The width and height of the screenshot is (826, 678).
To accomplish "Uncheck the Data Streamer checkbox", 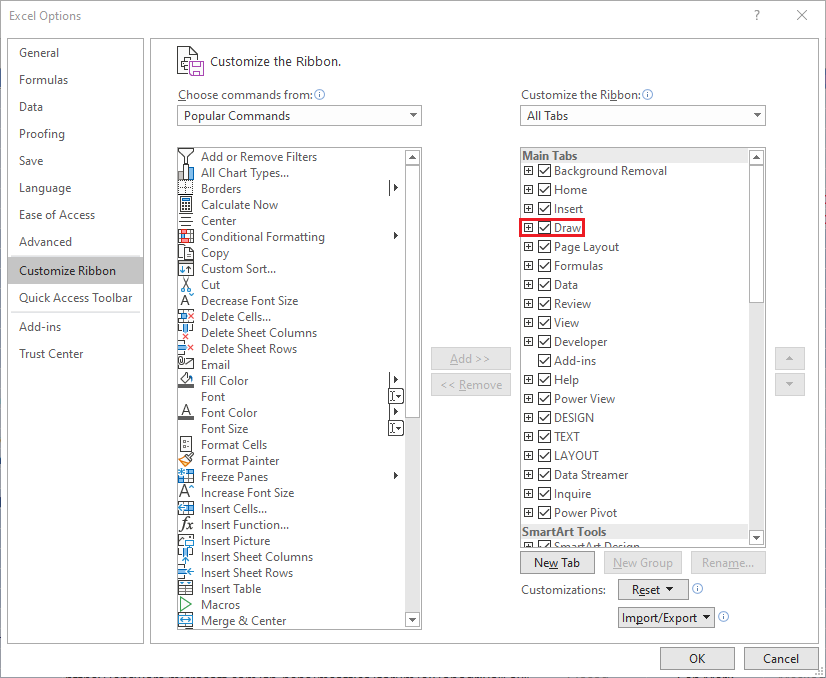I will coord(545,475).
